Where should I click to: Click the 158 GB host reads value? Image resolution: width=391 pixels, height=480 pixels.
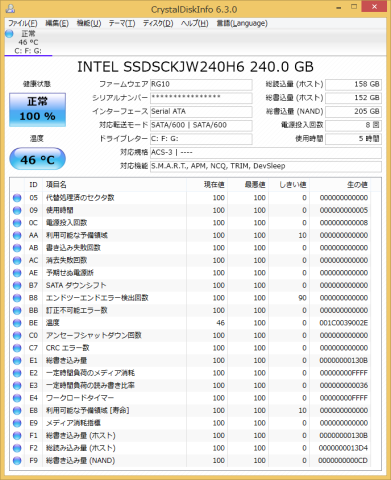(353, 84)
